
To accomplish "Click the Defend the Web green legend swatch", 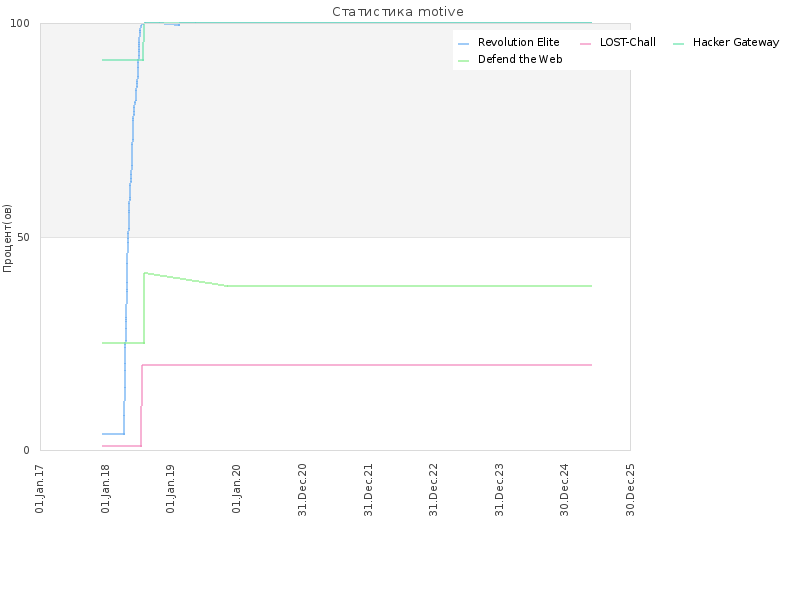I will [x=463, y=61].
